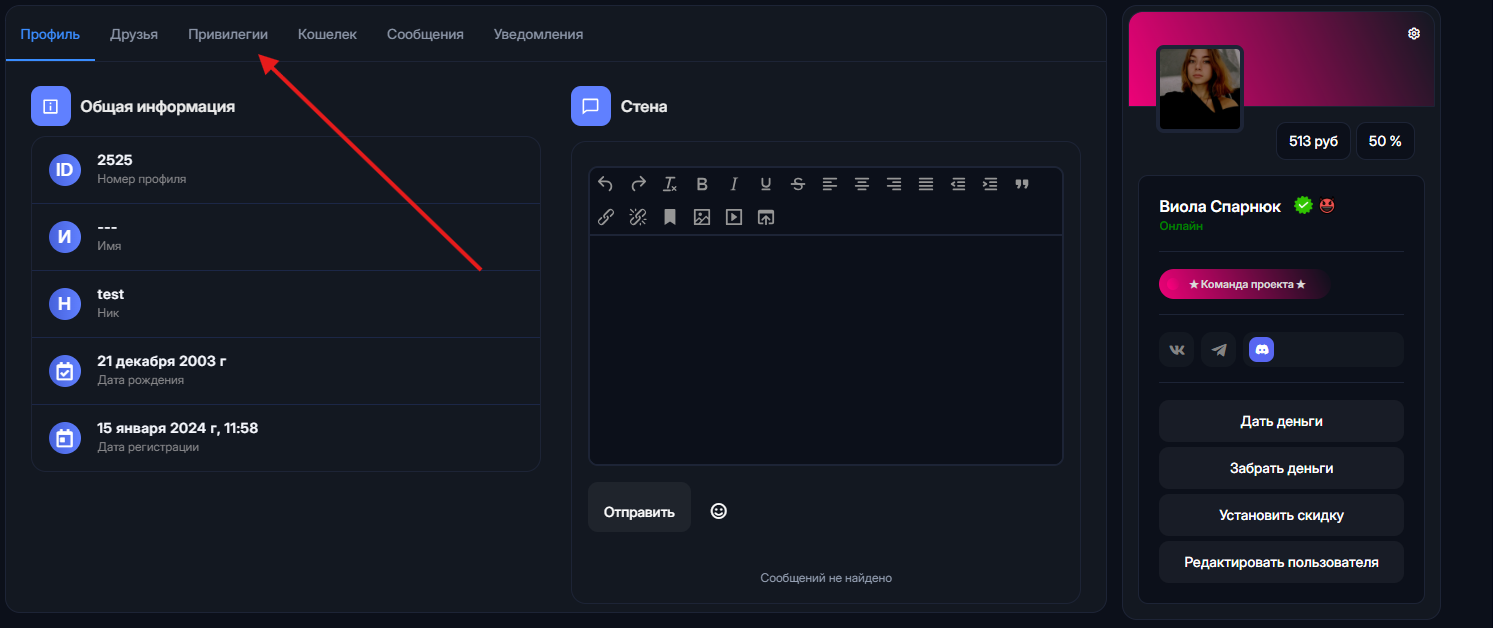Go to the Сообщения tab

[x=425, y=34]
